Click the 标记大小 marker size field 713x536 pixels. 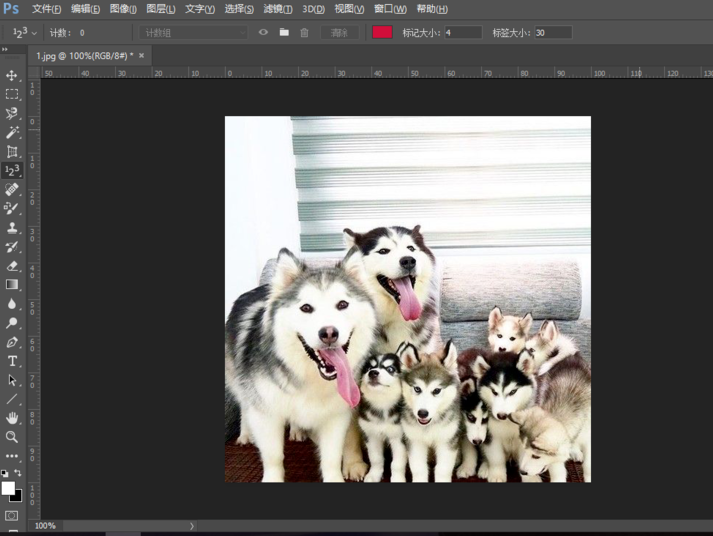pyautogui.click(x=462, y=33)
